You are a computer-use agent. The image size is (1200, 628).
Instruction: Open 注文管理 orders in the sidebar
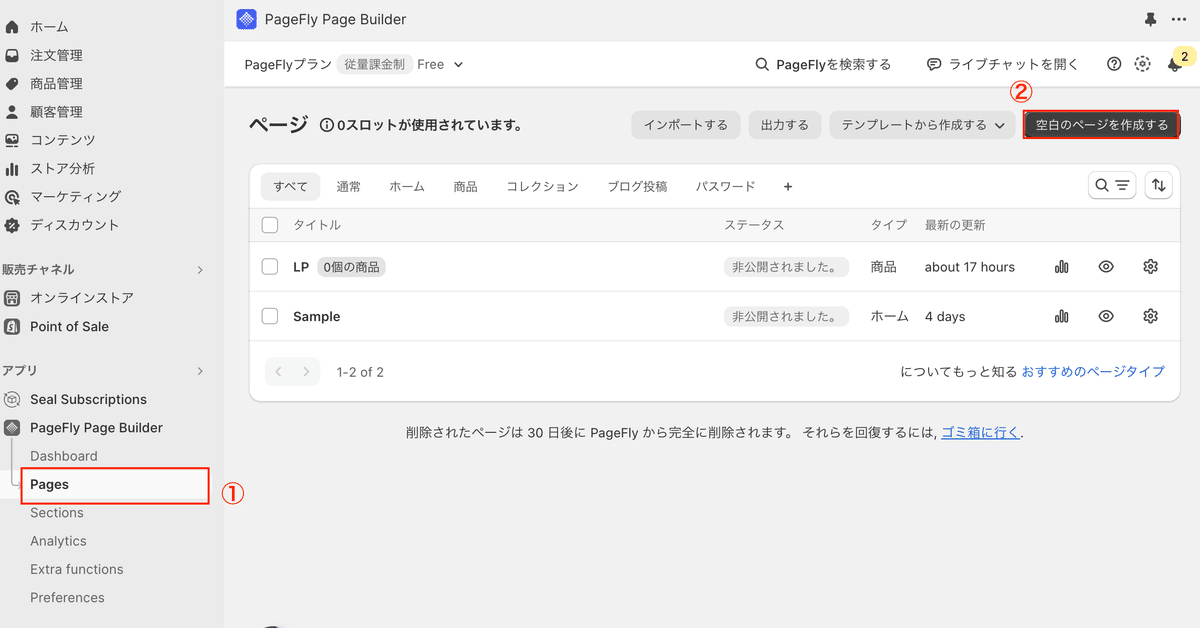(56, 55)
